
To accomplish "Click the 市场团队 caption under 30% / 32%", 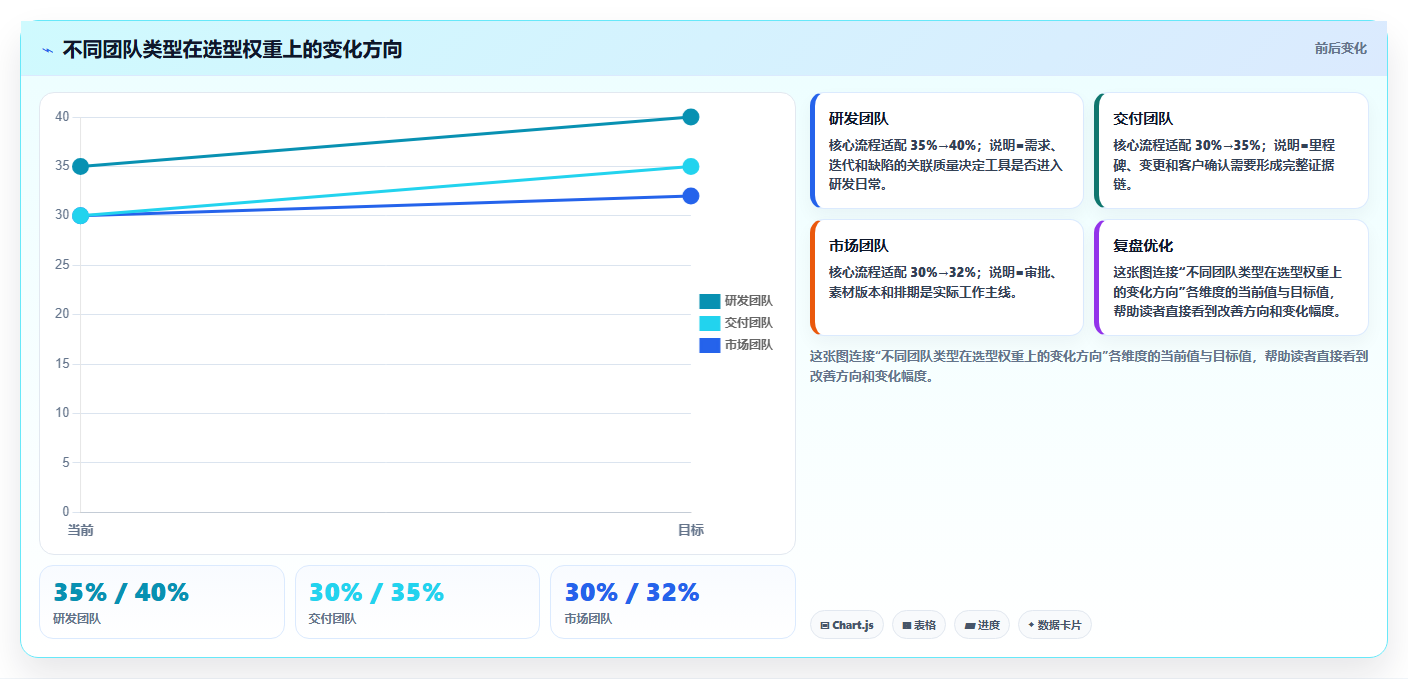I will pyautogui.click(x=588, y=619).
